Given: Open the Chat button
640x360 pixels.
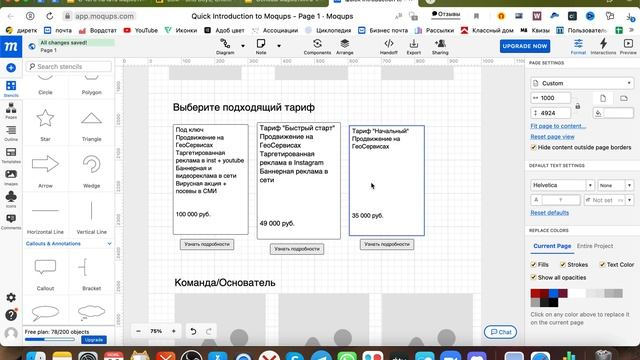Looking at the screenshot, I should [500, 332].
